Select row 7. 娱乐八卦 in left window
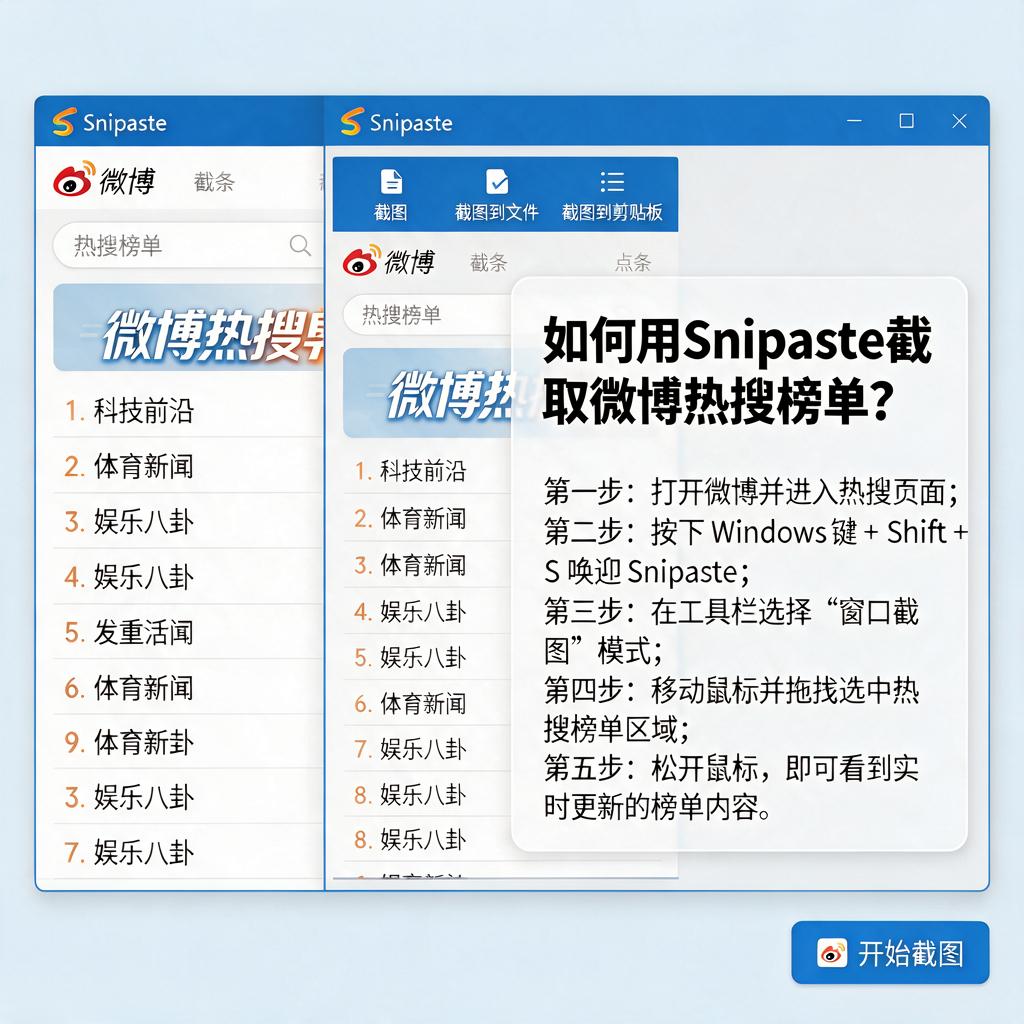Screen dimensions: 1024x1024 click(188, 852)
